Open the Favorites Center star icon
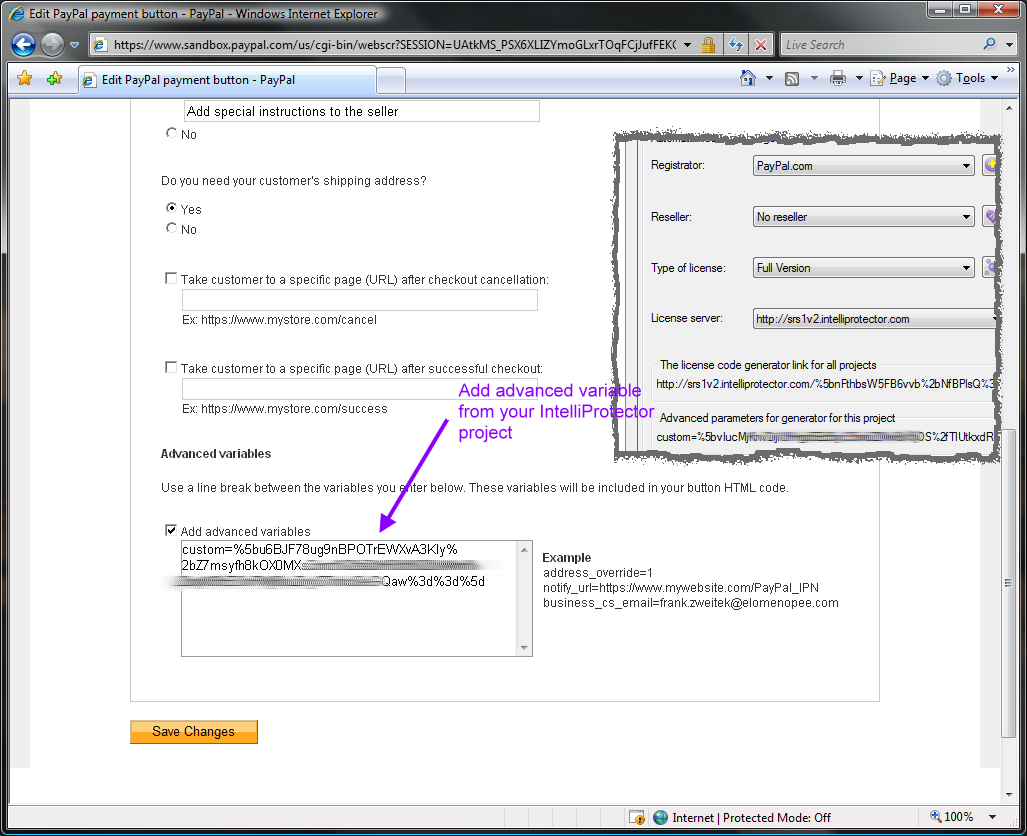 (x=25, y=78)
